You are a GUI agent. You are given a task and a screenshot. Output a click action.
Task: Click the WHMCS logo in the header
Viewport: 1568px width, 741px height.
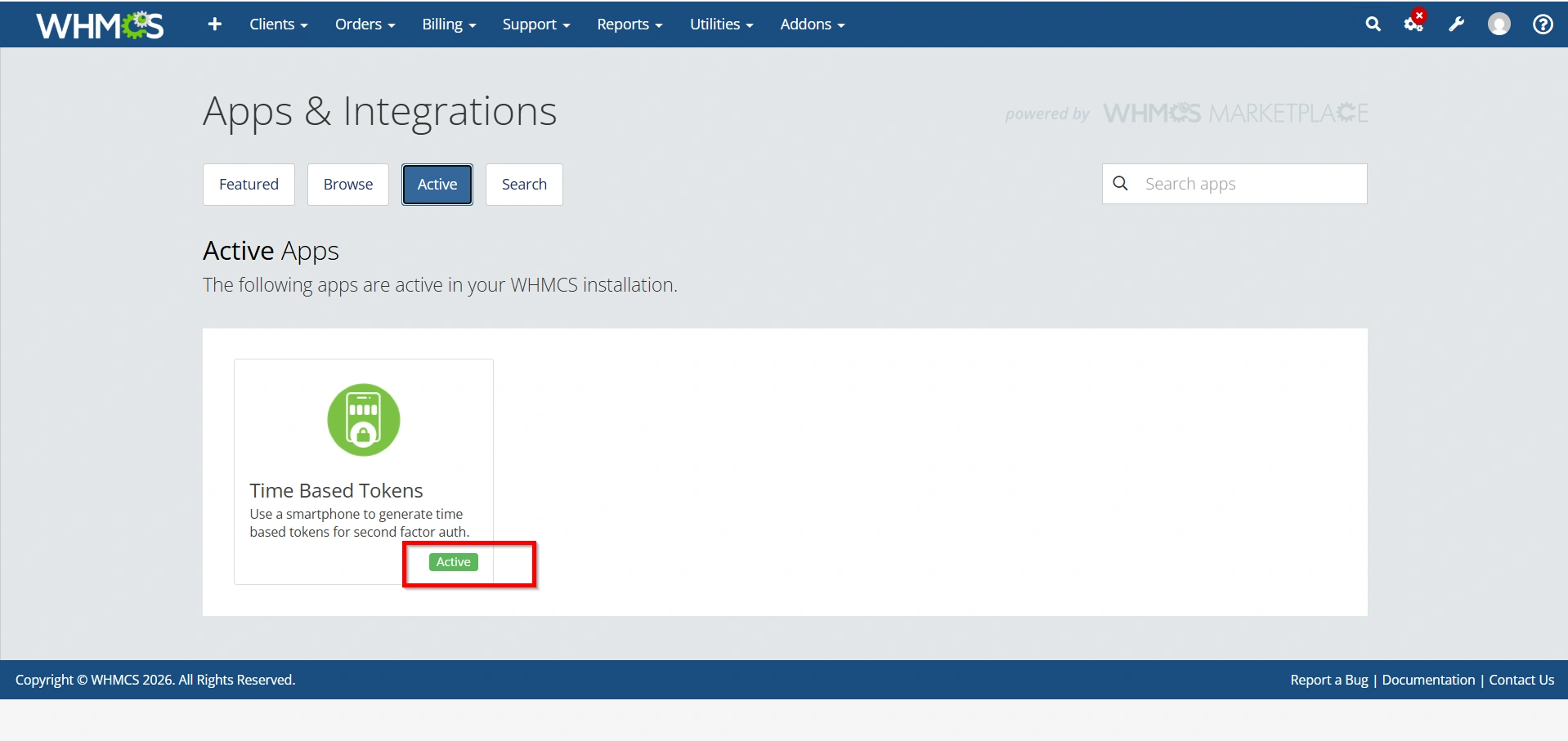point(100,25)
